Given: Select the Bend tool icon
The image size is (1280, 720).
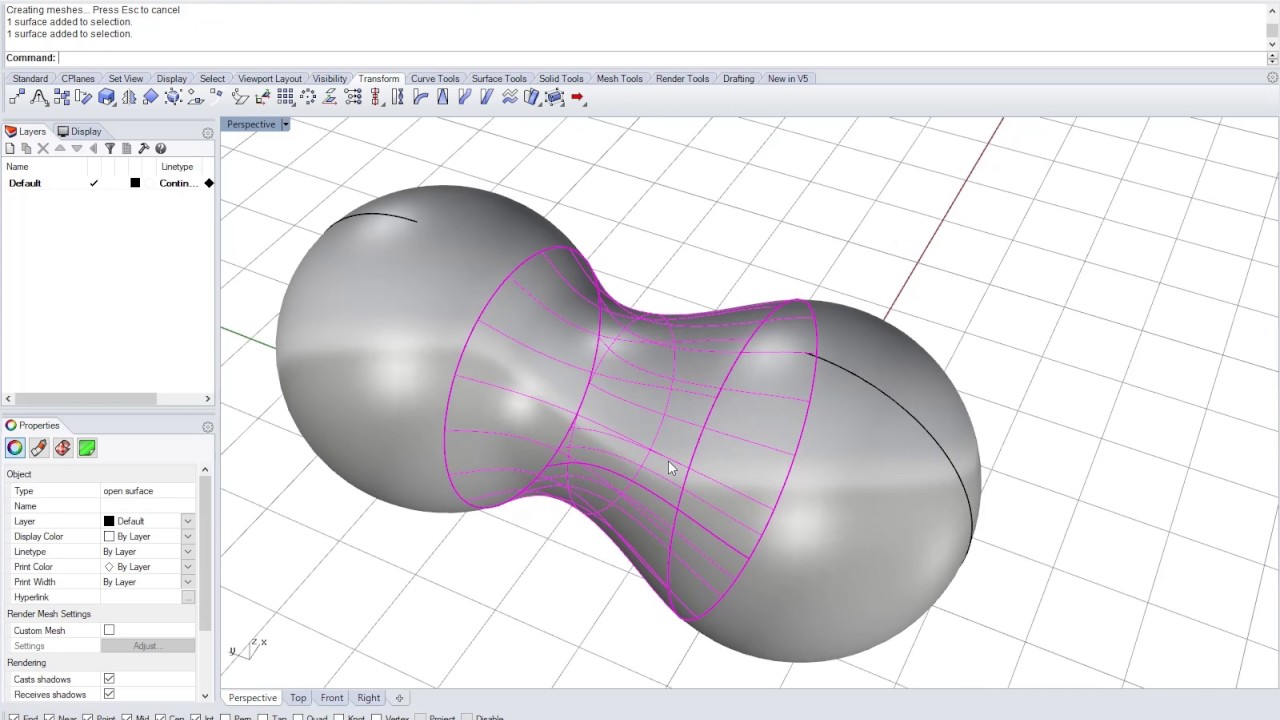Looking at the screenshot, I should 420,97.
